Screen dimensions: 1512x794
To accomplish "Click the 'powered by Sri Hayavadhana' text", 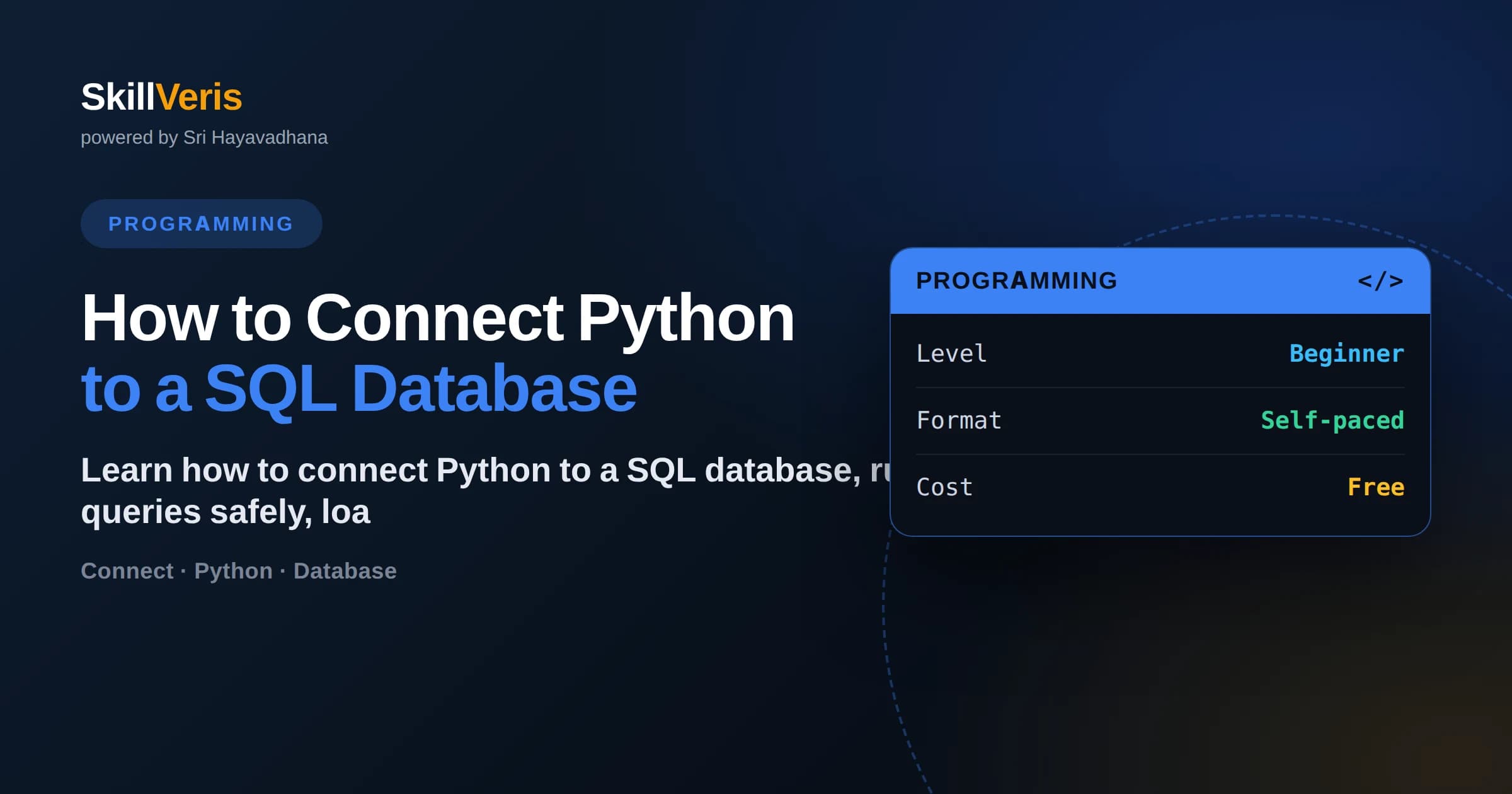I will (204, 137).
